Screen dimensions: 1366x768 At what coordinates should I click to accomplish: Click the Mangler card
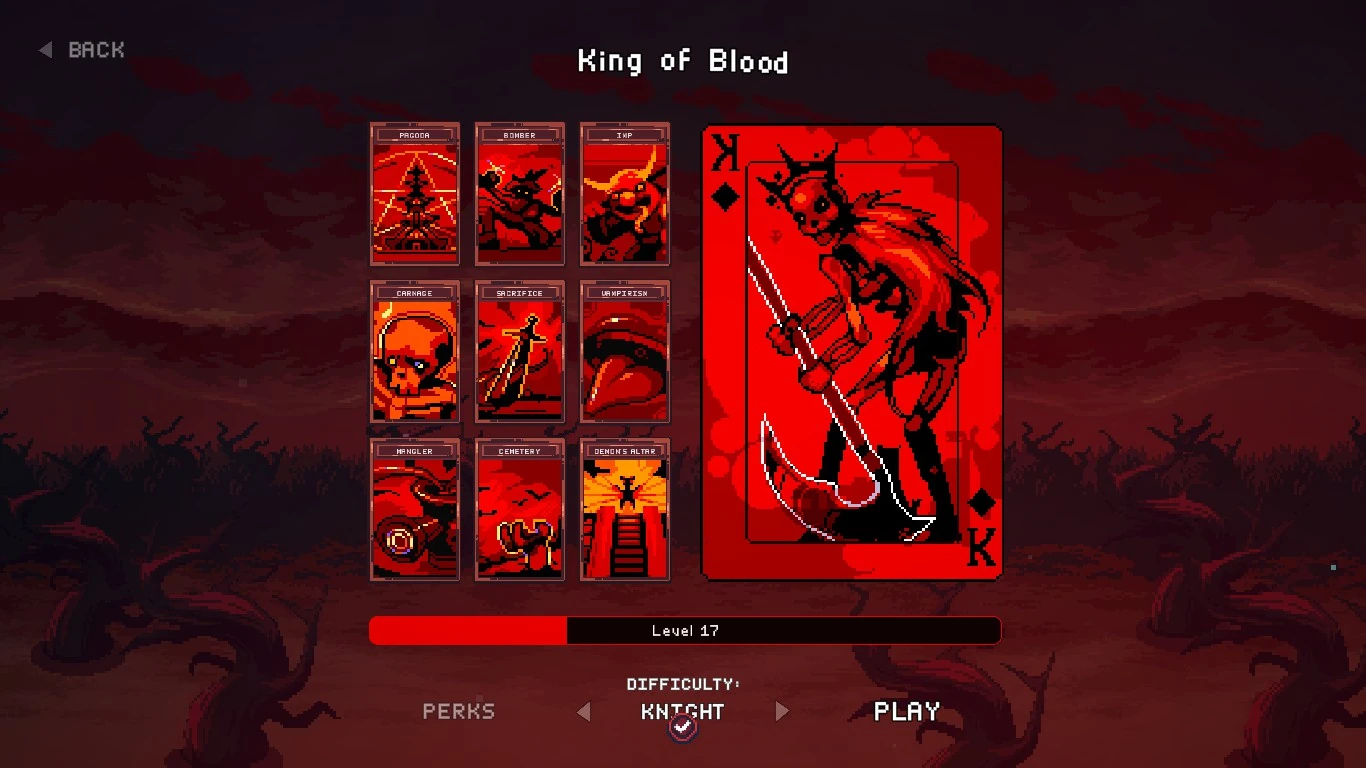pos(415,510)
